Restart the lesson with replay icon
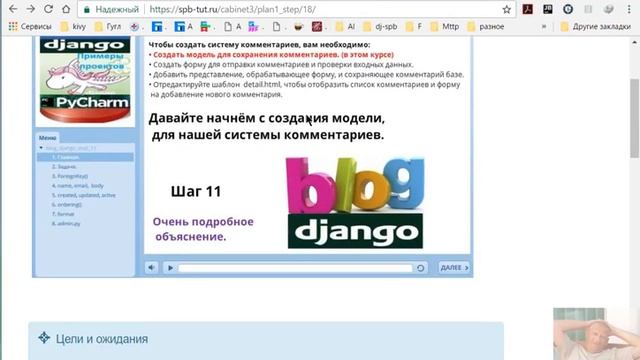 (x=420, y=268)
